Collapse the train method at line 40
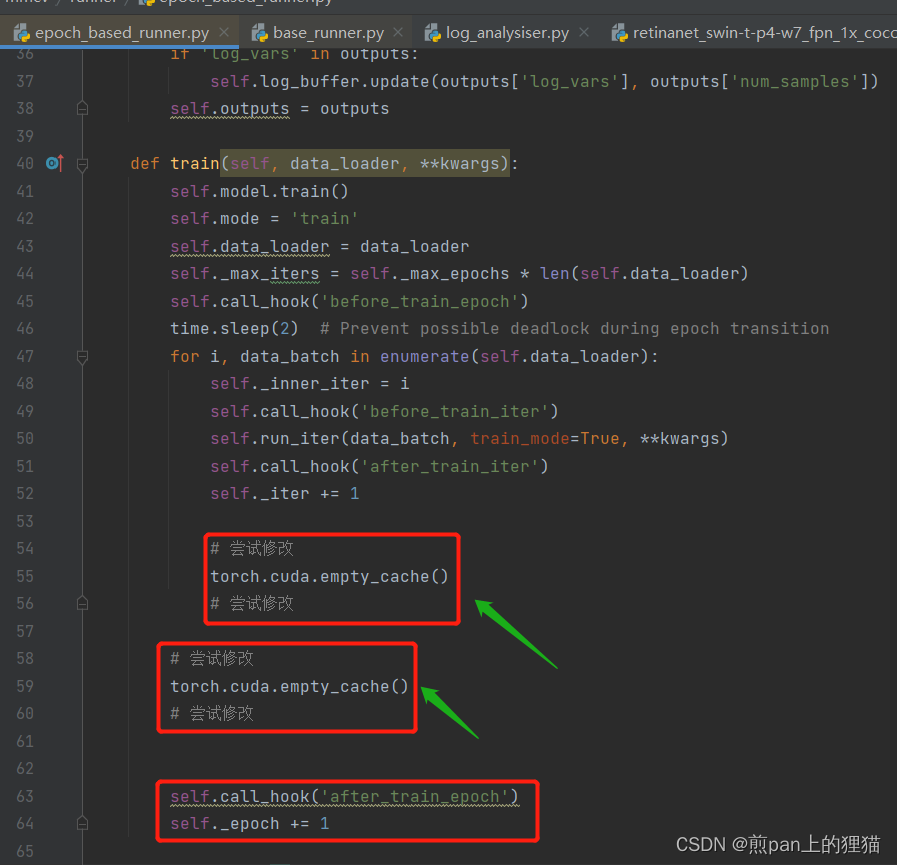 (x=82, y=165)
